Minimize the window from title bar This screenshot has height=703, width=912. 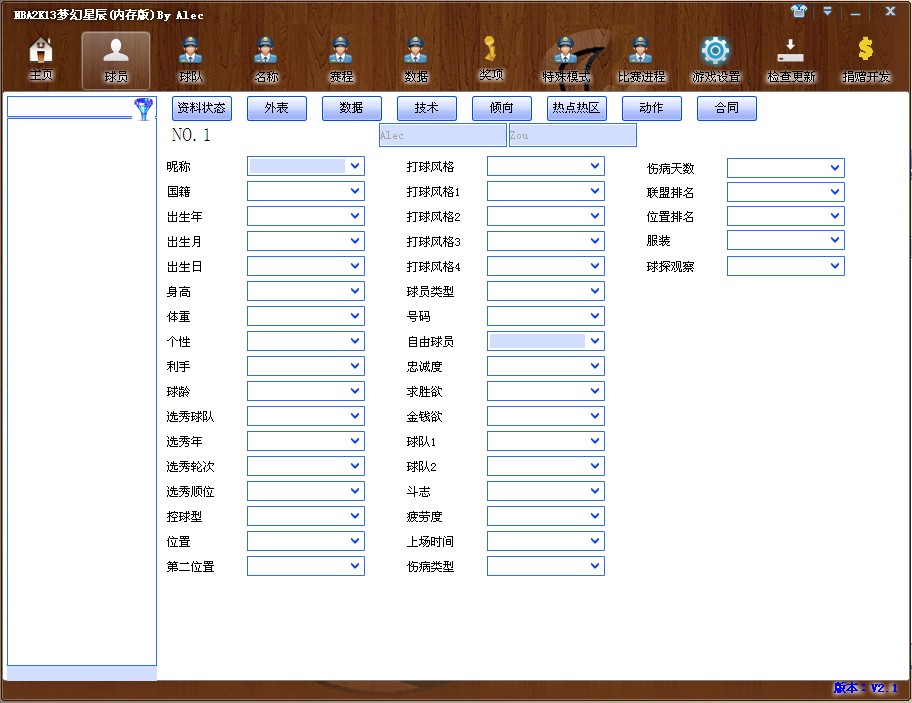[x=855, y=12]
